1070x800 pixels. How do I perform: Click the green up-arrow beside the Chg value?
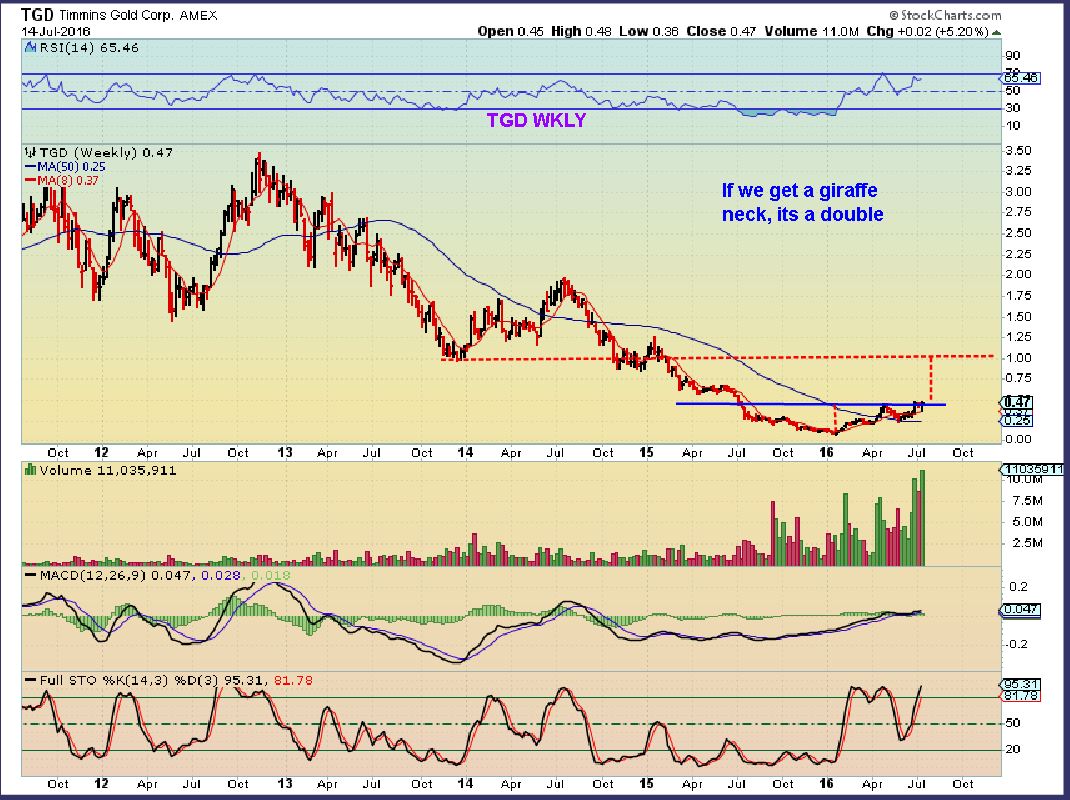point(996,32)
